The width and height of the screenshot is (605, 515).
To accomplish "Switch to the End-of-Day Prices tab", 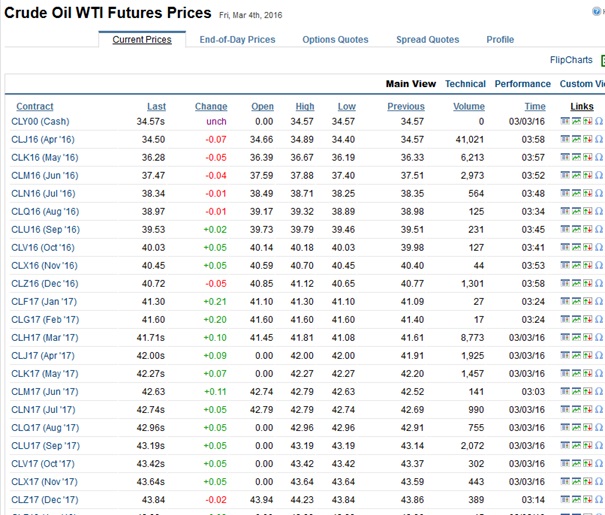I will coord(237,40).
